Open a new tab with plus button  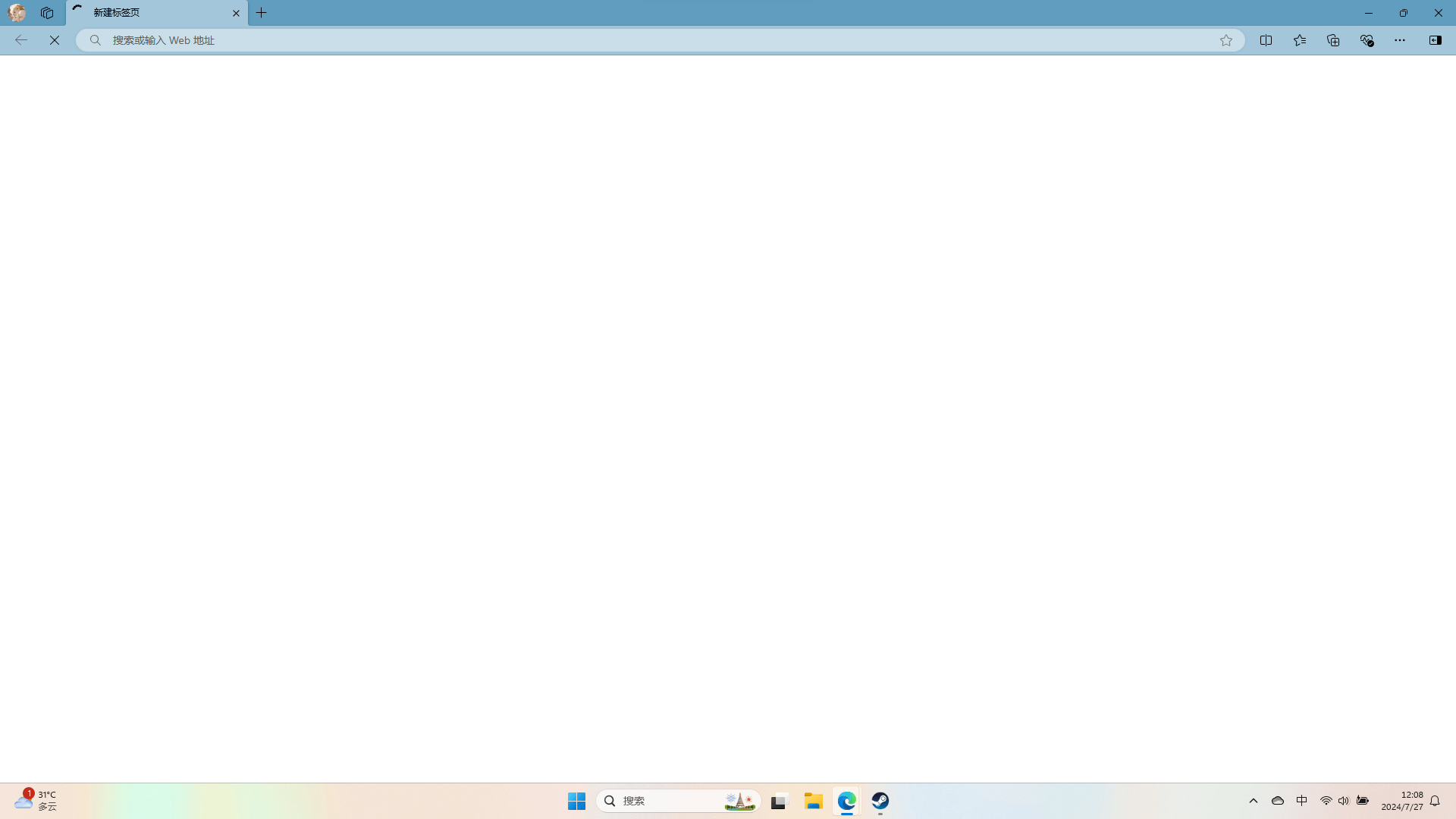(262, 13)
